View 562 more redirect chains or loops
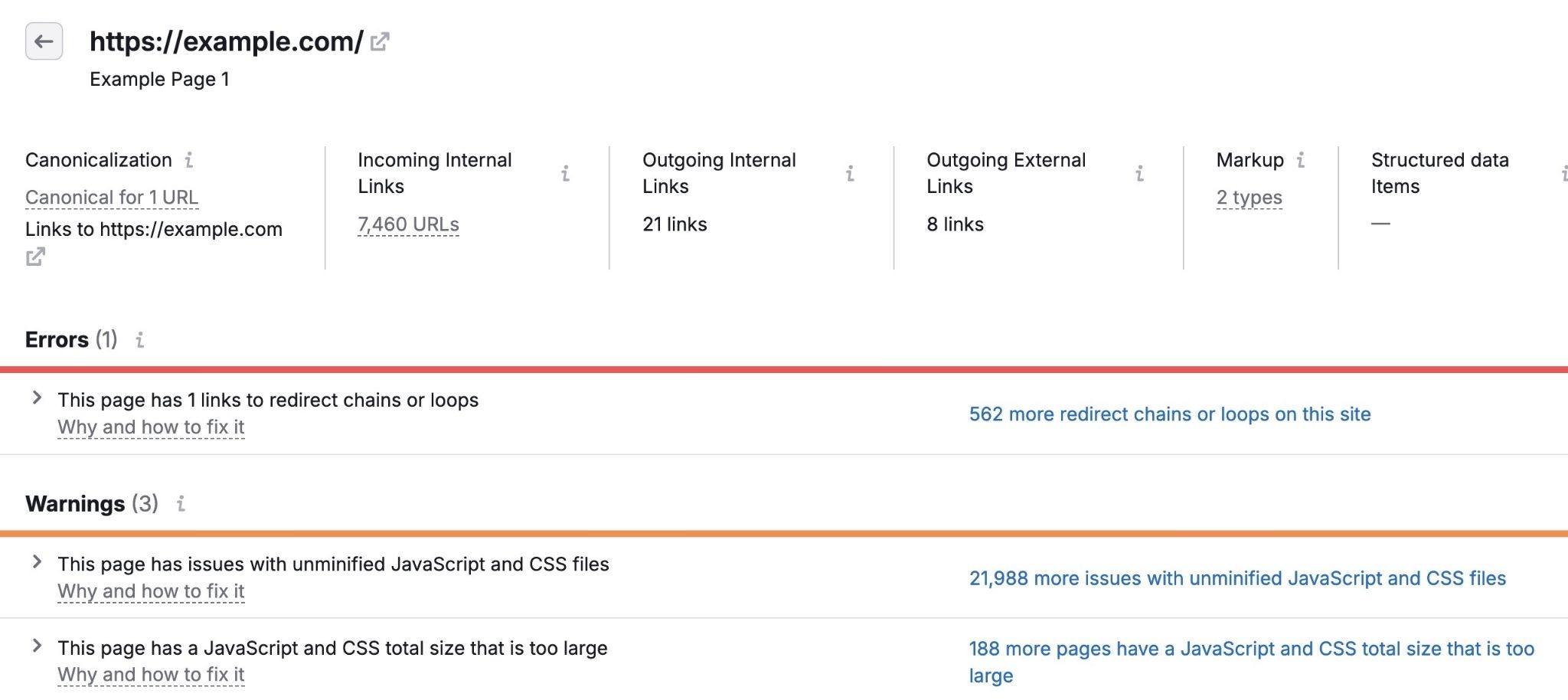This screenshot has height=700, width=1568. [1169, 414]
